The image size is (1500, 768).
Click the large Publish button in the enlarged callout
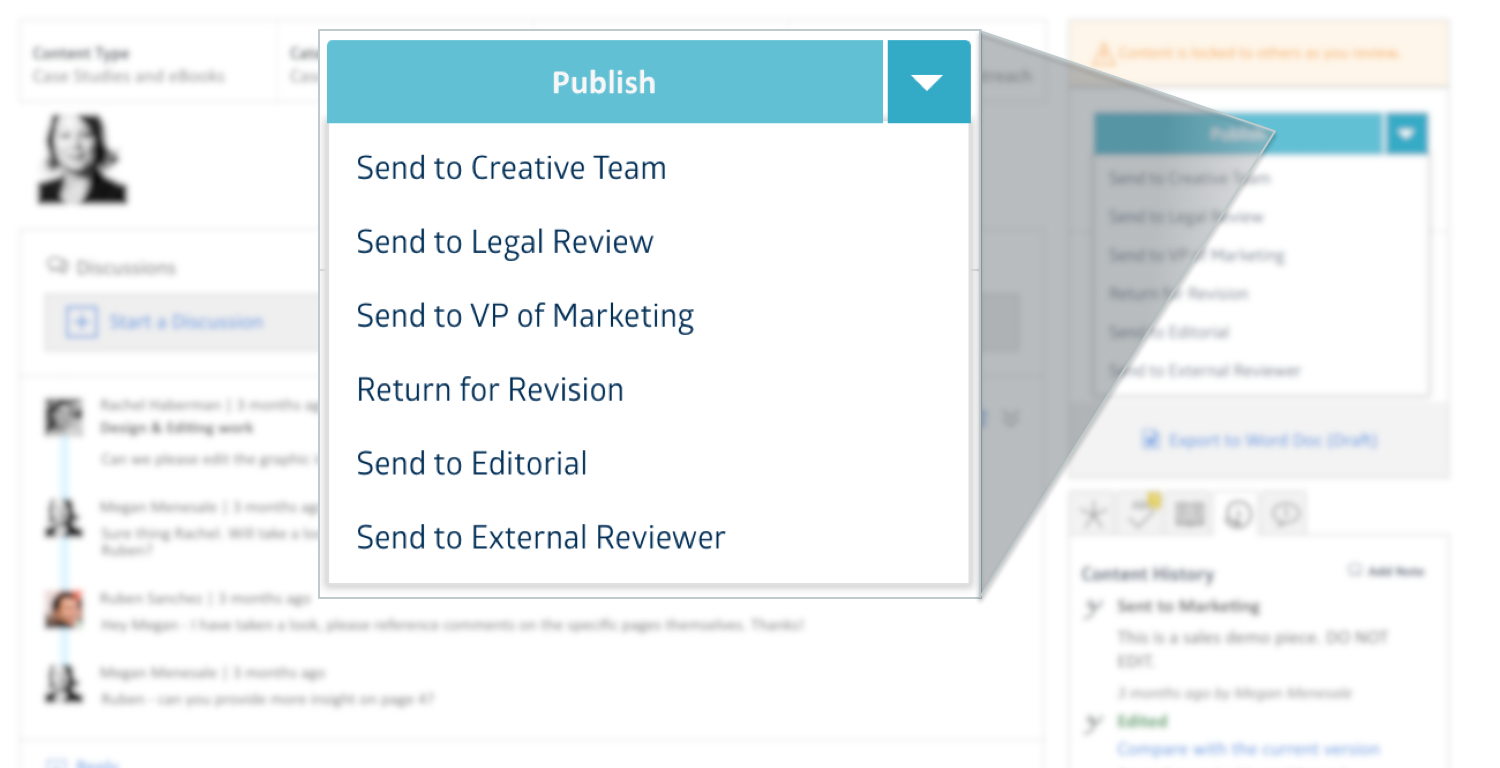click(605, 82)
